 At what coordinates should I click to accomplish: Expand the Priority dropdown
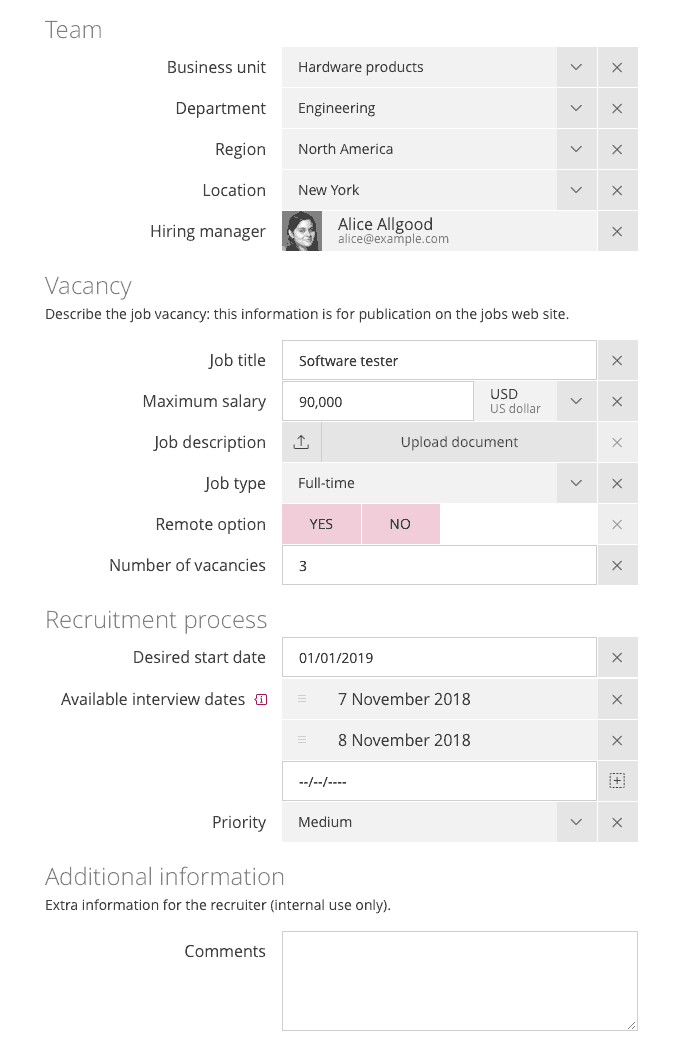point(576,821)
